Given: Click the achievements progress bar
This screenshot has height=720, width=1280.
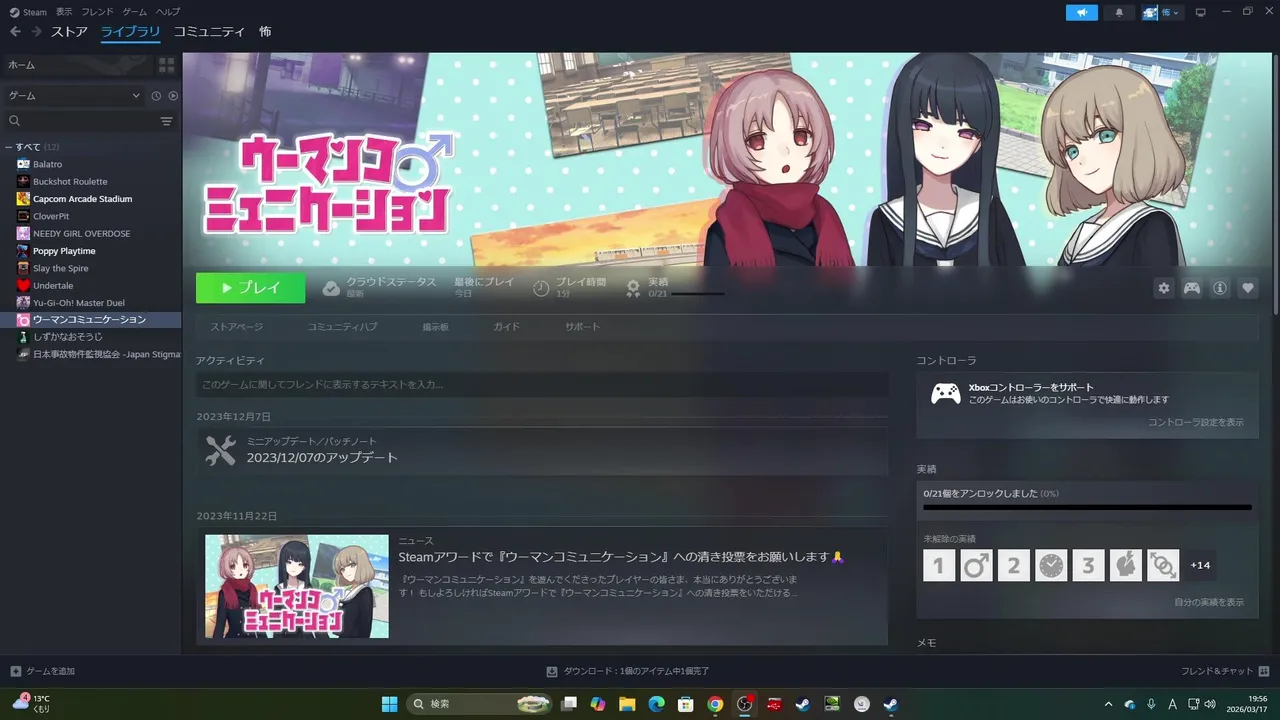Looking at the screenshot, I should point(1087,507).
